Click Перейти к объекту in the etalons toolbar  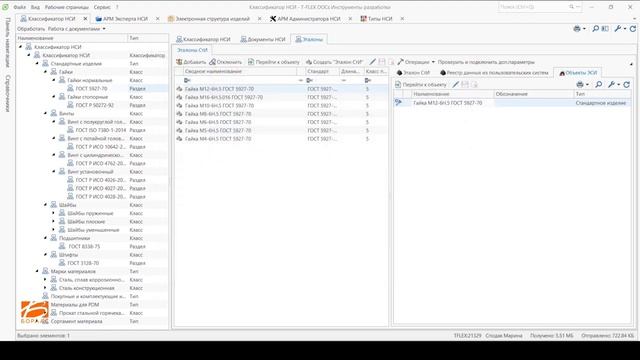273,62
